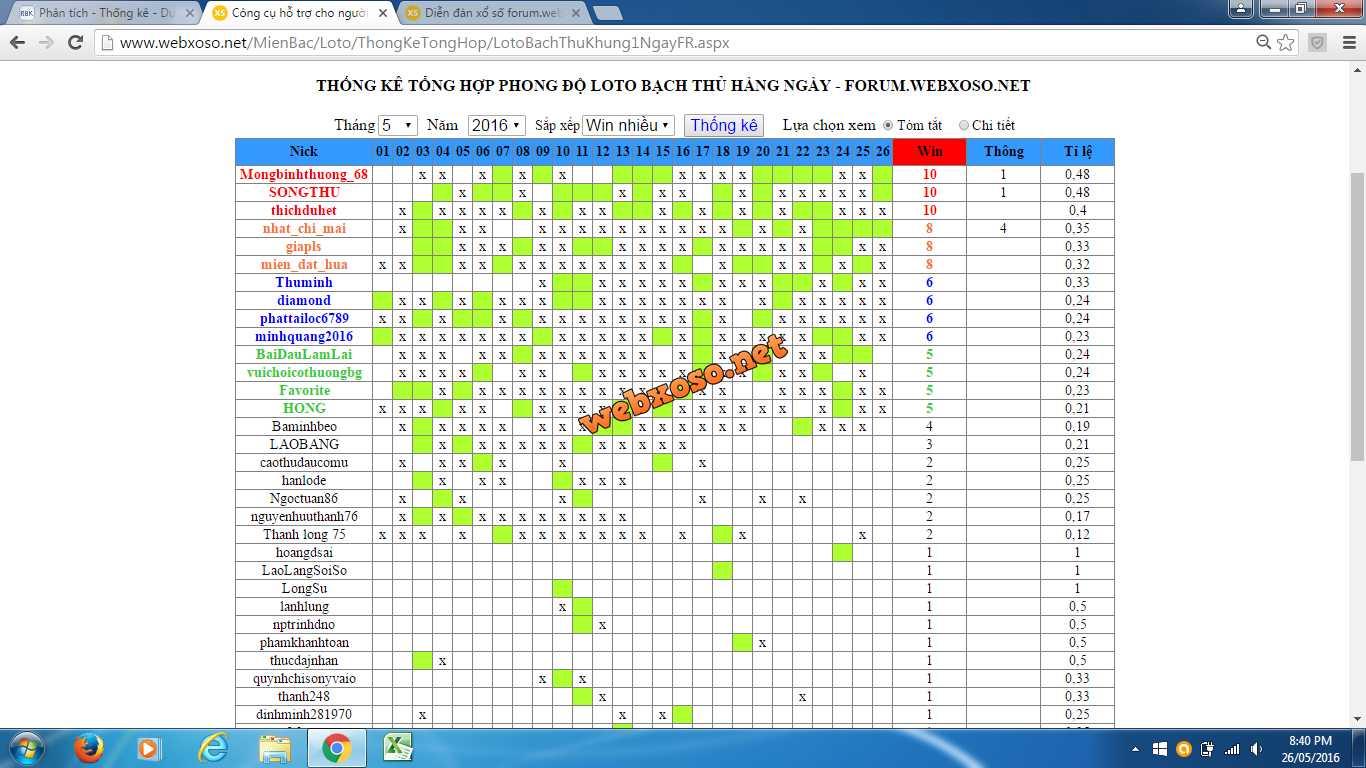Switch to the 'Phân tích - Thống kê' tab
The width and height of the screenshot is (1366, 768).
[x=100, y=13]
